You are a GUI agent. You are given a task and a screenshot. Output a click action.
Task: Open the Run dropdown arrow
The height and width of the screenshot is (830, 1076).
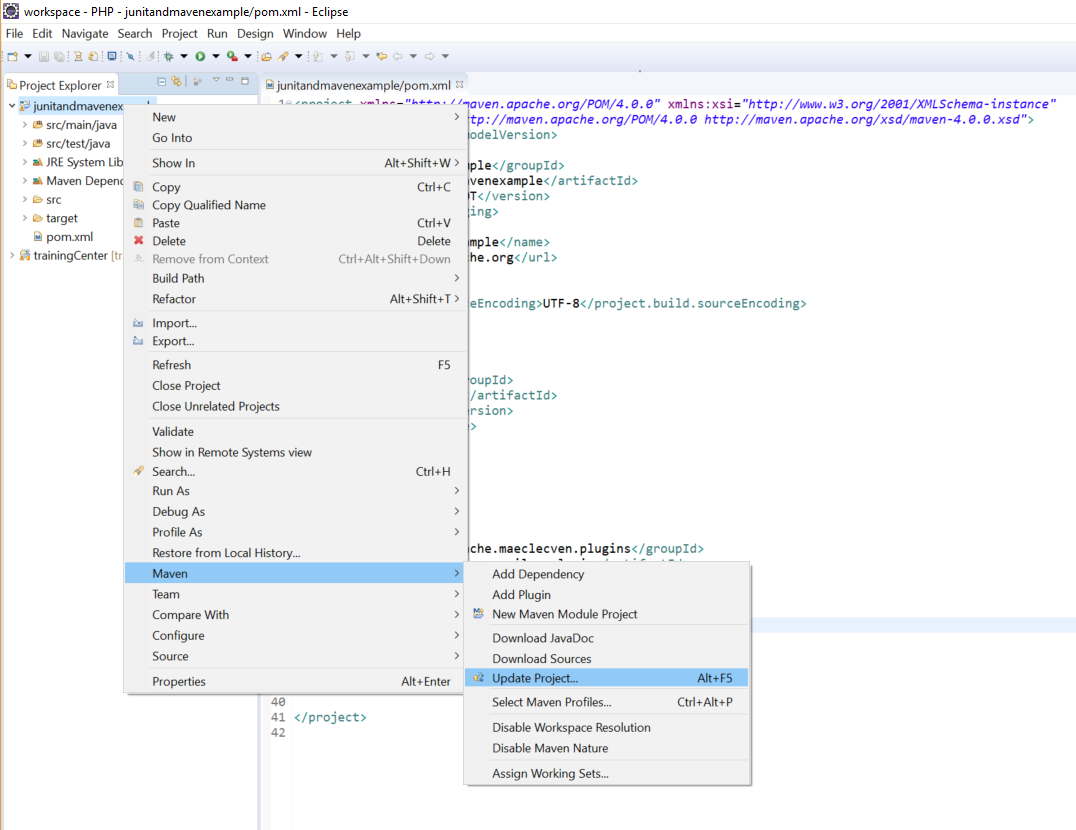[x=215, y=56]
